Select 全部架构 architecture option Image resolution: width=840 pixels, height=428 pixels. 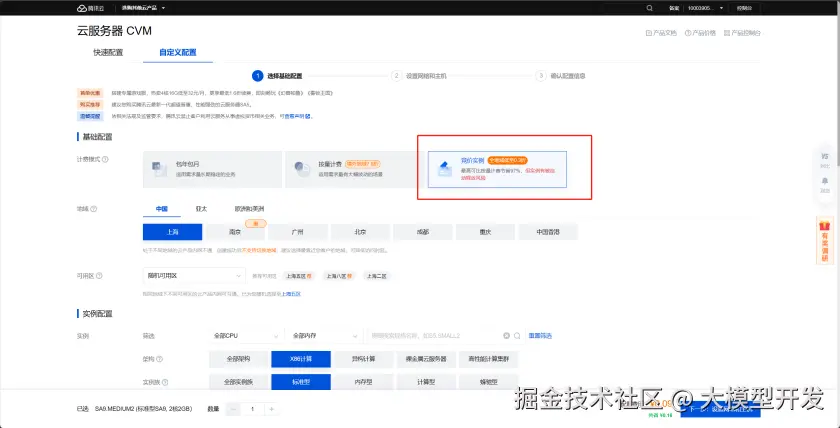click(238, 359)
